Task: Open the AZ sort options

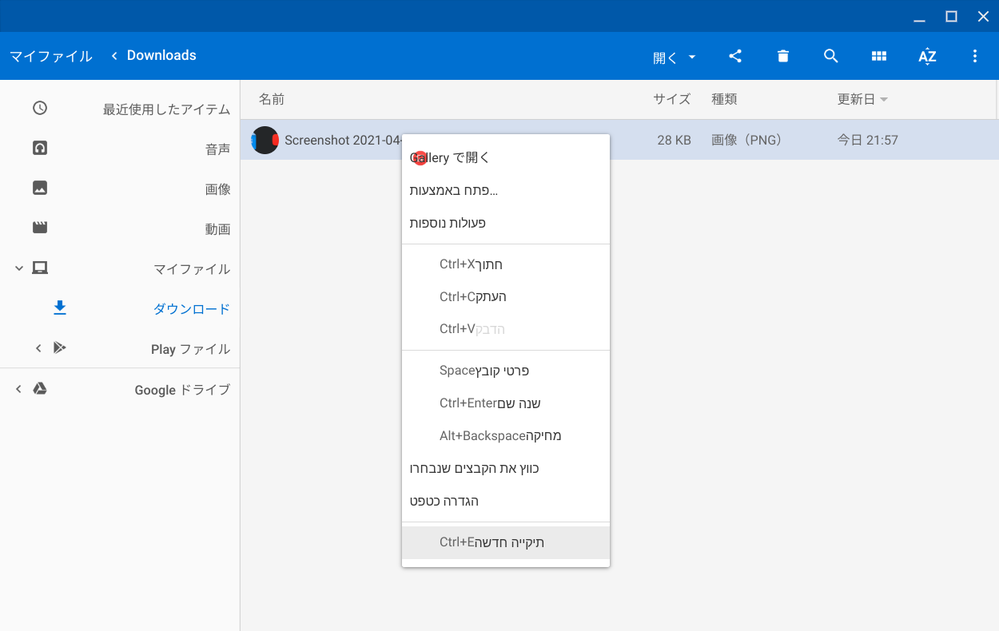Action: click(927, 56)
